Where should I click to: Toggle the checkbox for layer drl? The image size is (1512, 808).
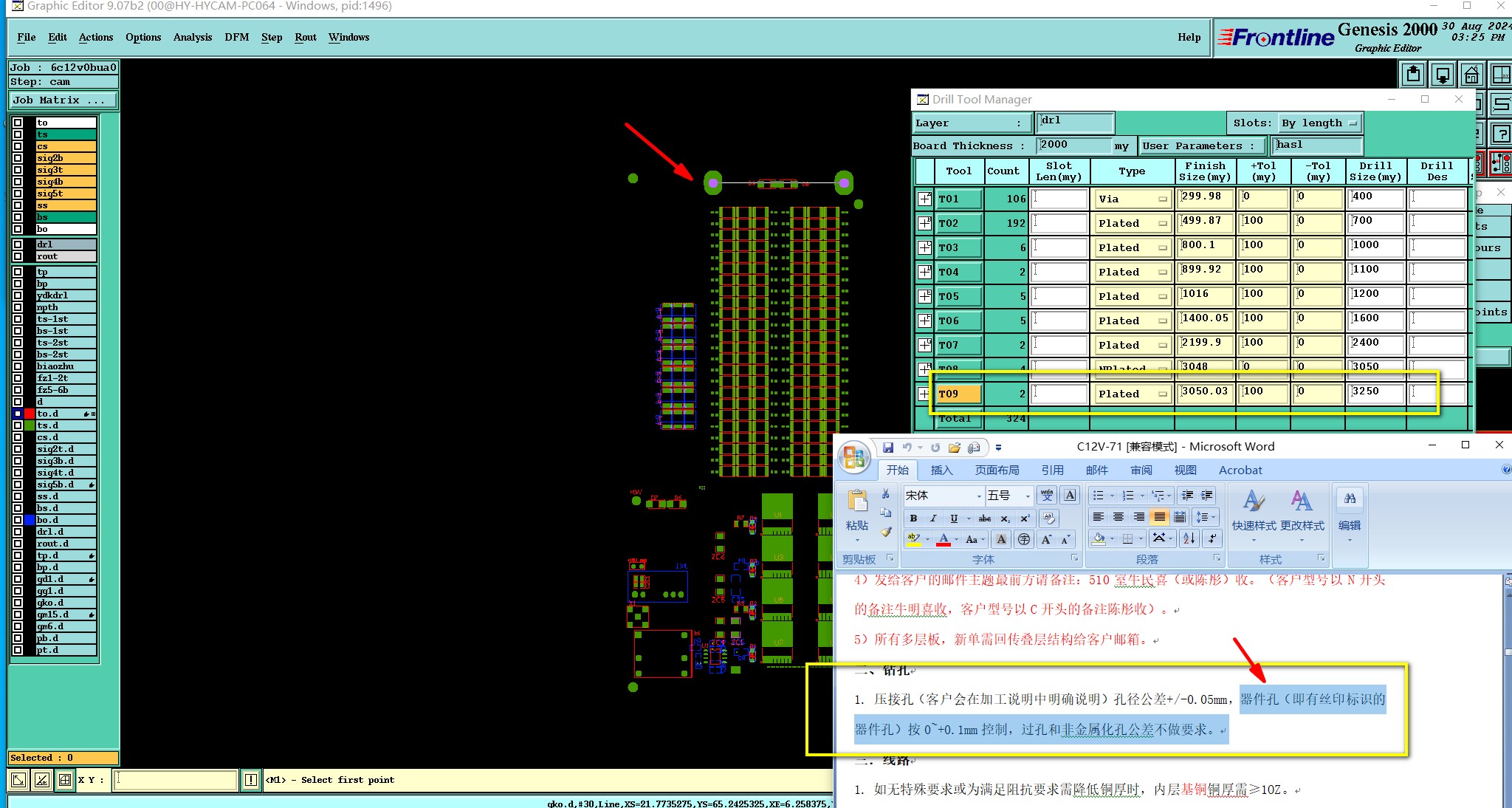(18, 244)
